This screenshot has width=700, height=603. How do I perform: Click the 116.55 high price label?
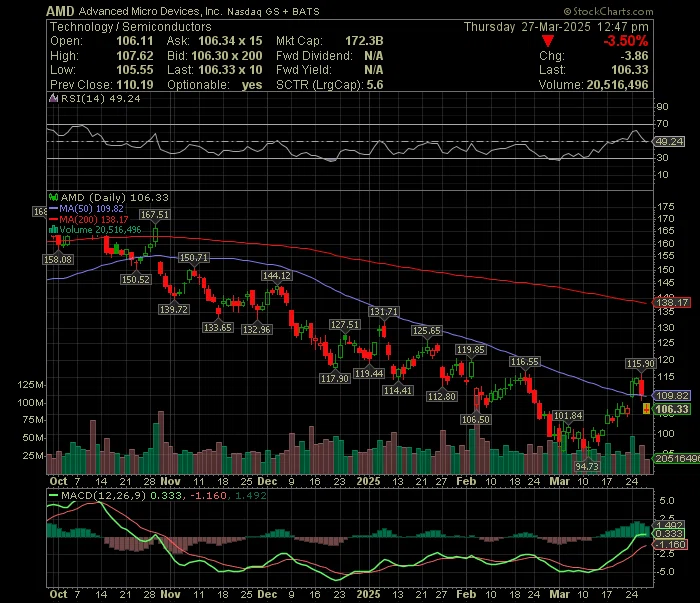[525, 362]
